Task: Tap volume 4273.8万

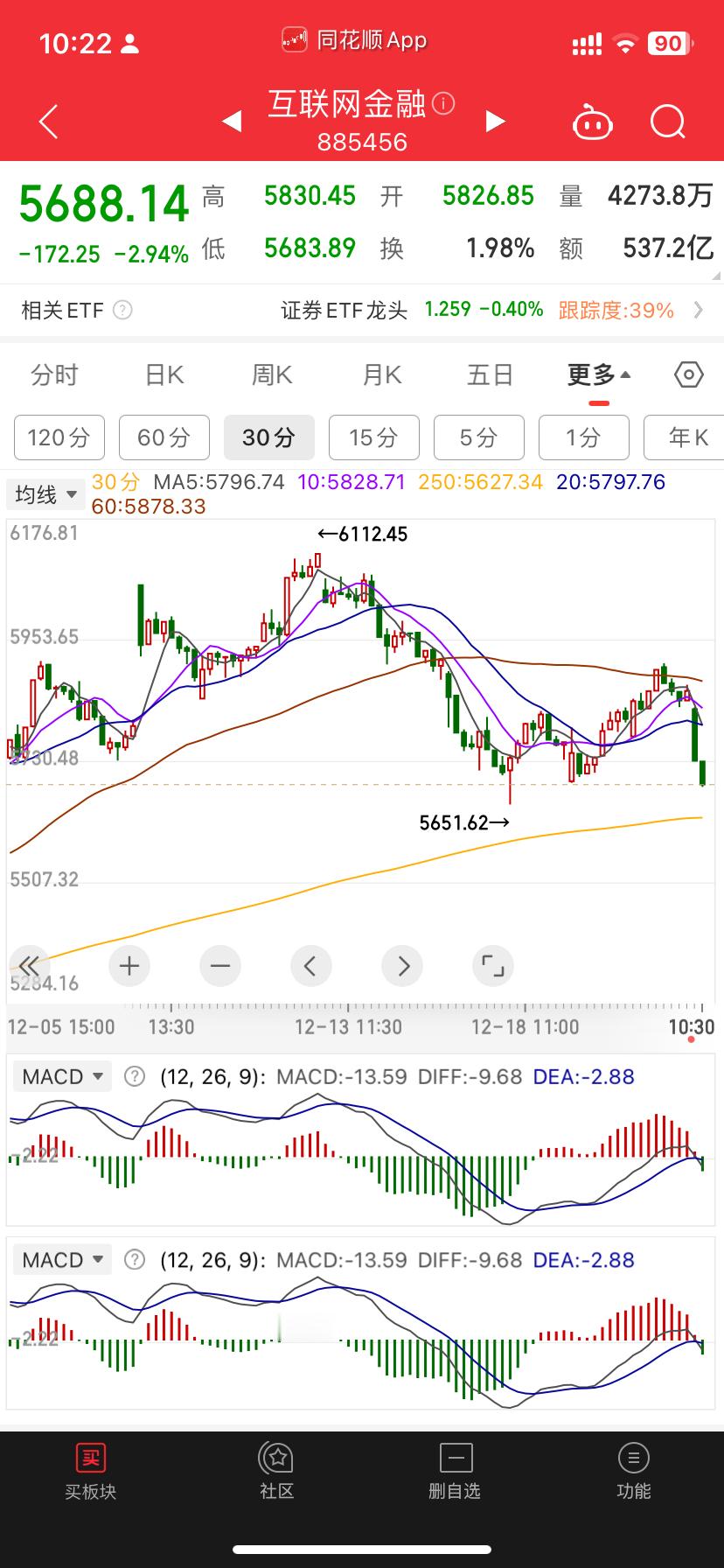Action: (x=661, y=195)
